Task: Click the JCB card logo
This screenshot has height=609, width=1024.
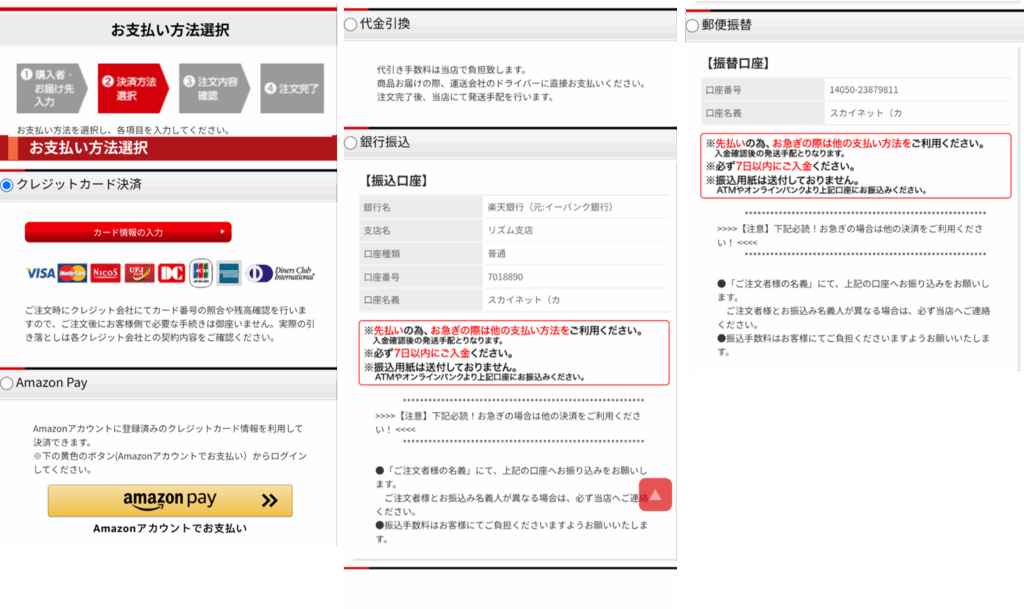Action: (x=200, y=272)
